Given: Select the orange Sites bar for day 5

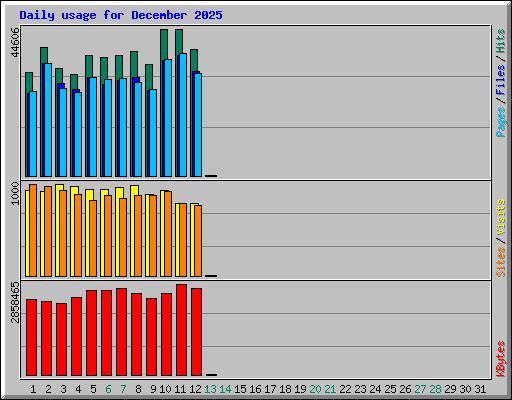Looking at the screenshot, I should (x=93, y=238).
